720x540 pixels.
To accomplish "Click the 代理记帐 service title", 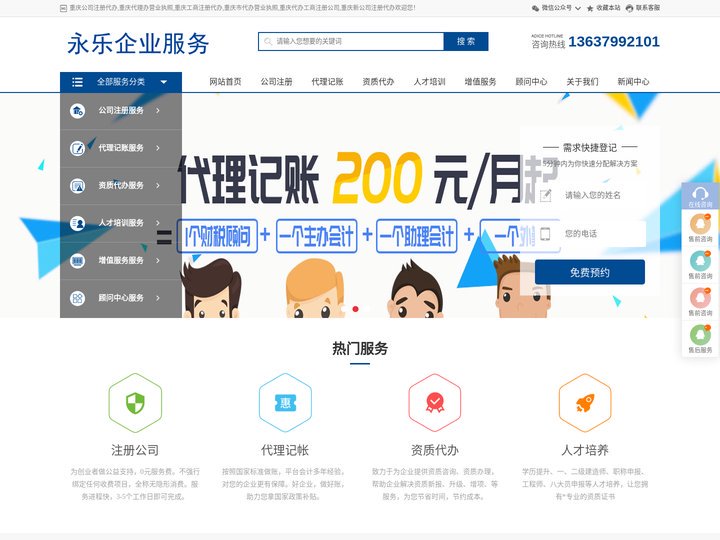I will 285,450.
